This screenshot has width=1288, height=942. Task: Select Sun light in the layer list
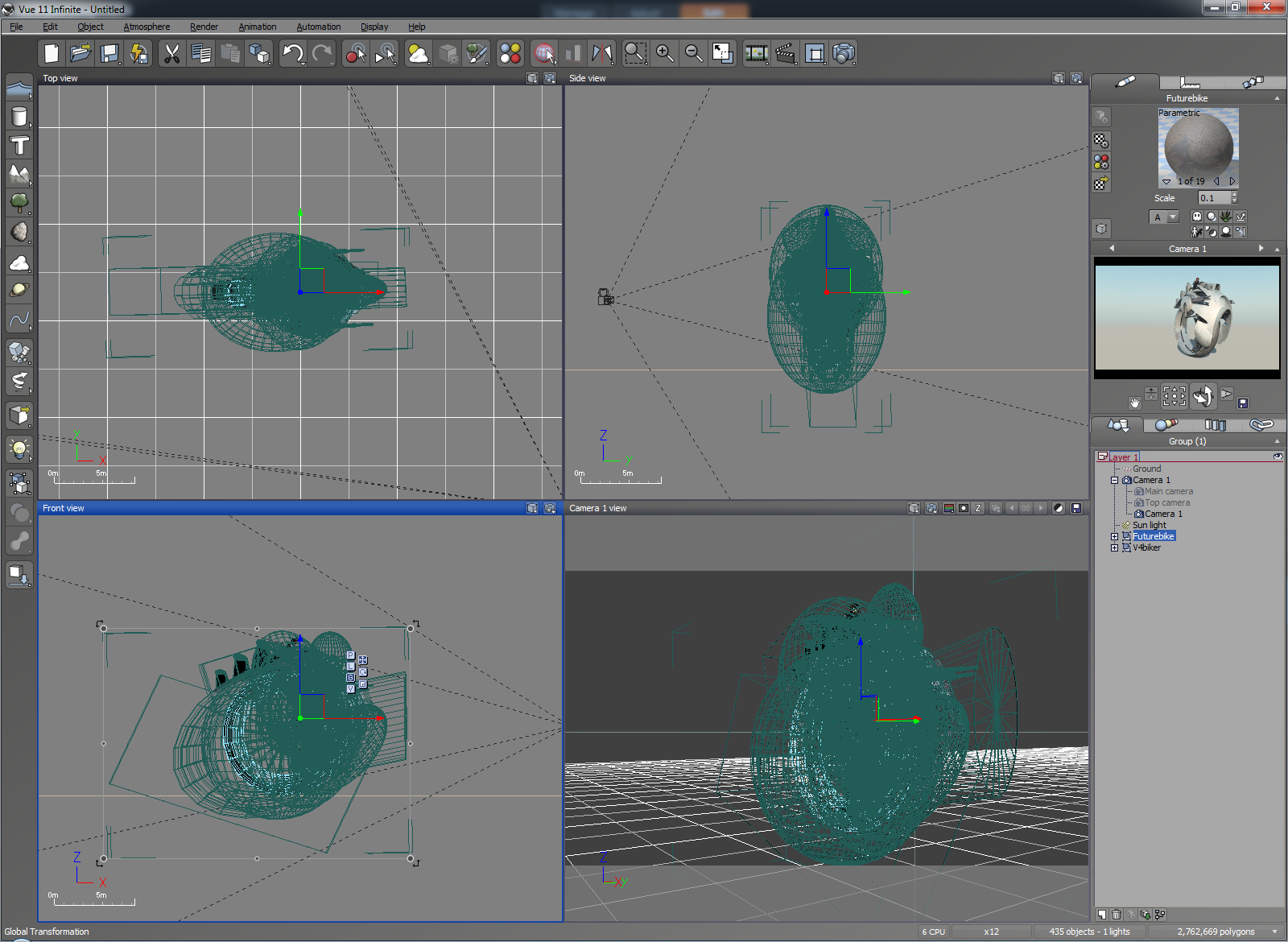tap(1149, 525)
